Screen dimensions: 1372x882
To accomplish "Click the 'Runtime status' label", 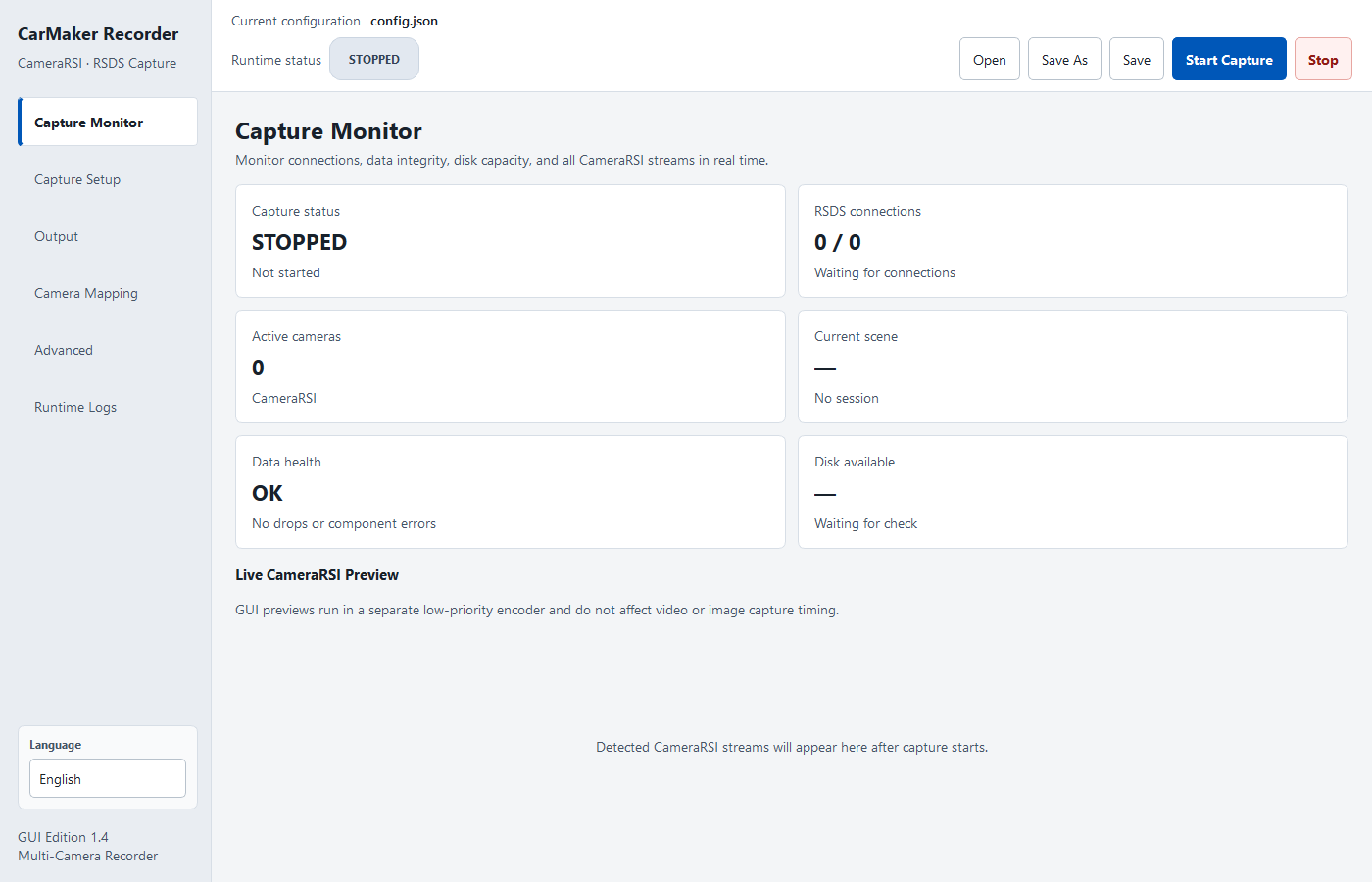I will click(276, 60).
